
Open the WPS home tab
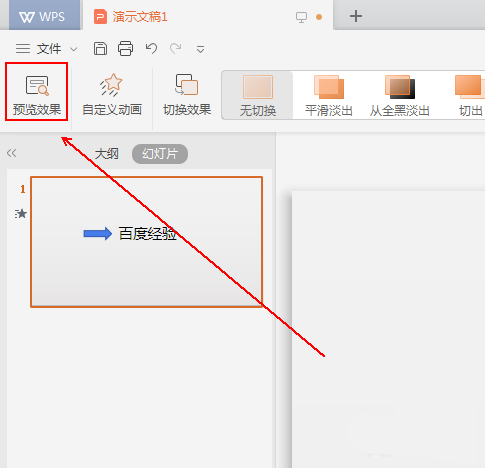(x=44, y=16)
